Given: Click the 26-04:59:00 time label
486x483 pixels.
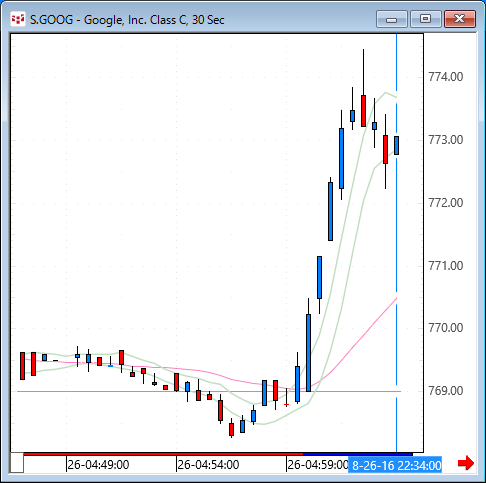Looking at the screenshot, I should tap(318, 465).
